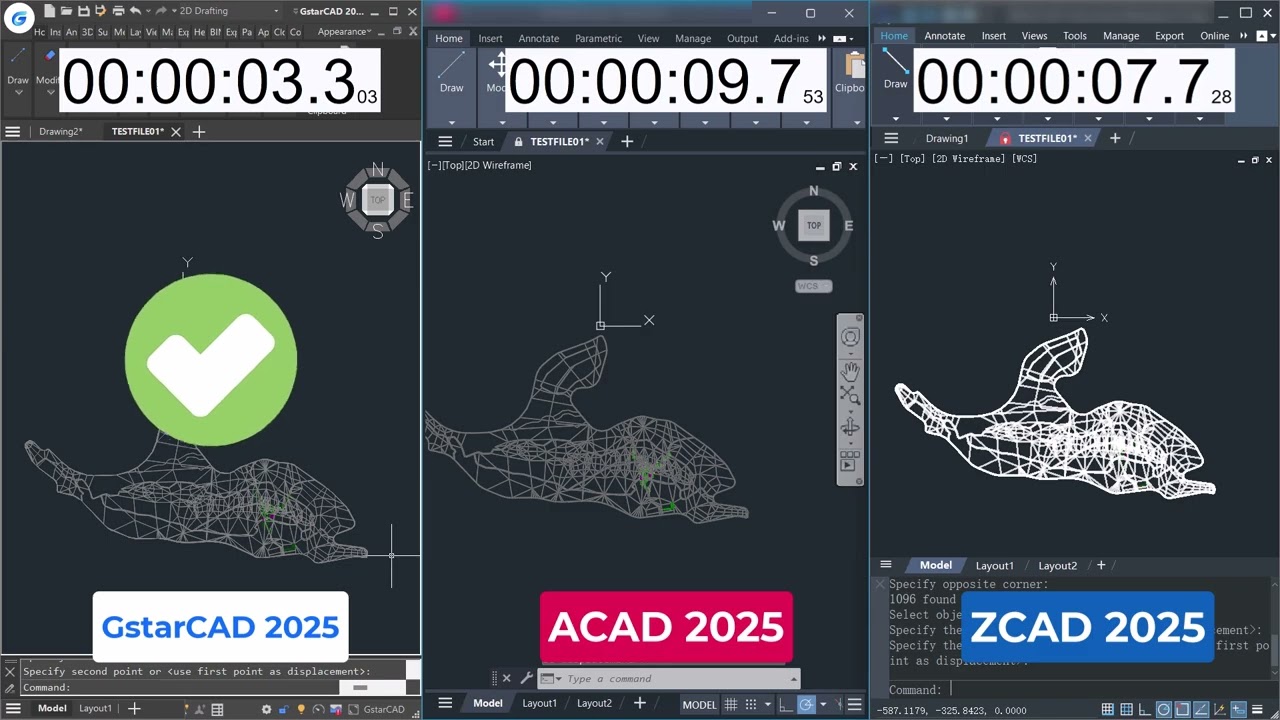Viewport: 1280px width, 720px height.
Task: Click the GstarCAD command line input
Action: pyautogui.click(x=180, y=688)
